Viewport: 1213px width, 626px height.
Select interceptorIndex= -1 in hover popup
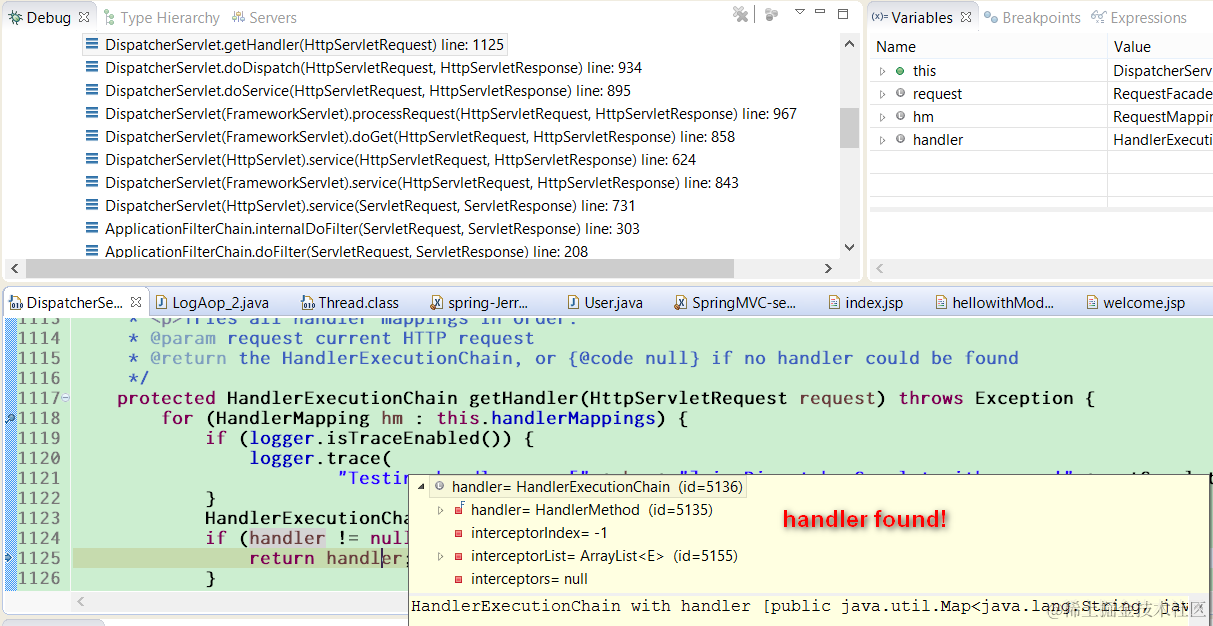click(x=539, y=533)
